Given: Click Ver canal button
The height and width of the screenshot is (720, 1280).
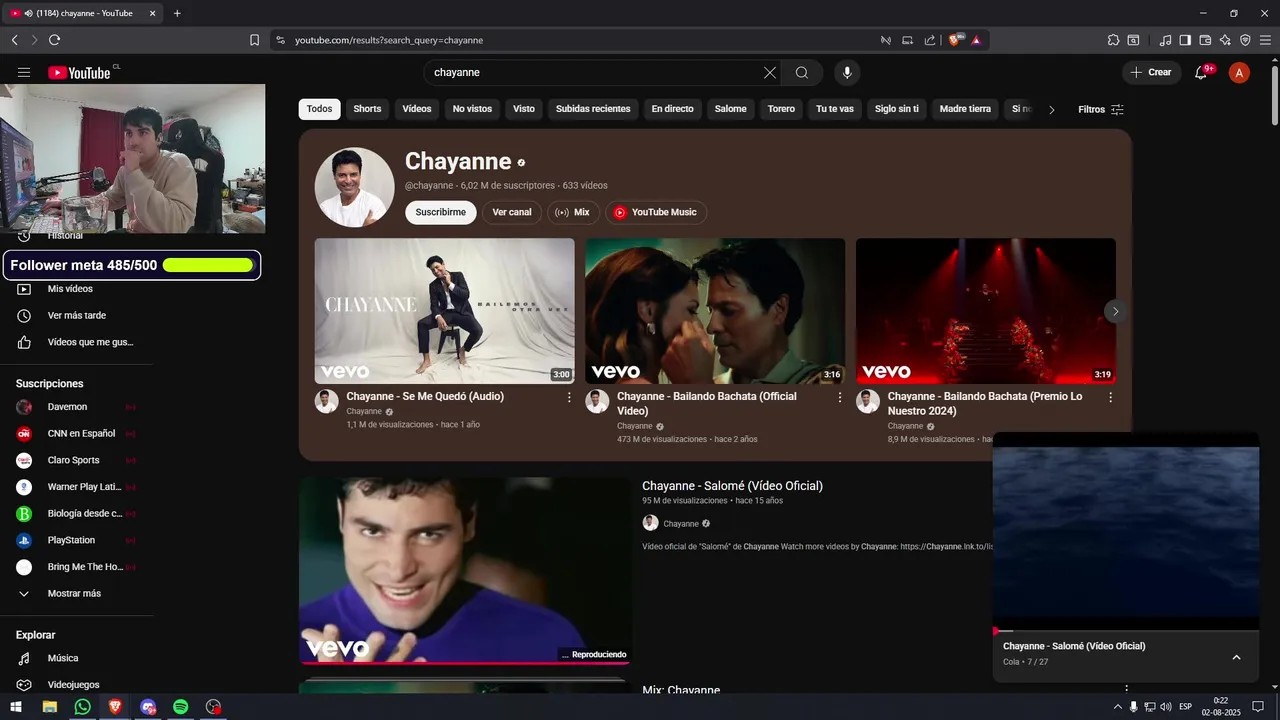Looking at the screenshot, I should (512, 212).
